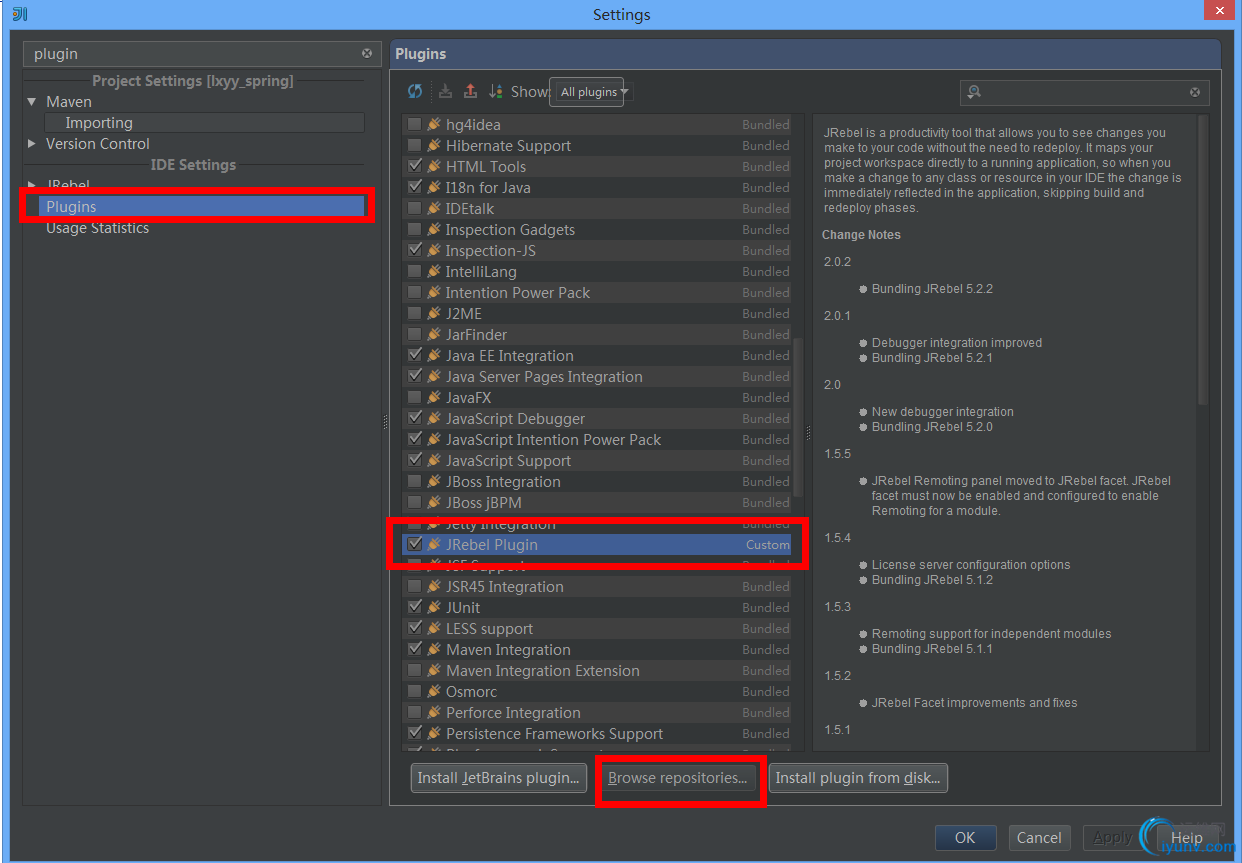Toggle the Maven Integration checkbox
Image resolution: width=1242 pixels, height=863 pixels.
(x=415, y=649)
